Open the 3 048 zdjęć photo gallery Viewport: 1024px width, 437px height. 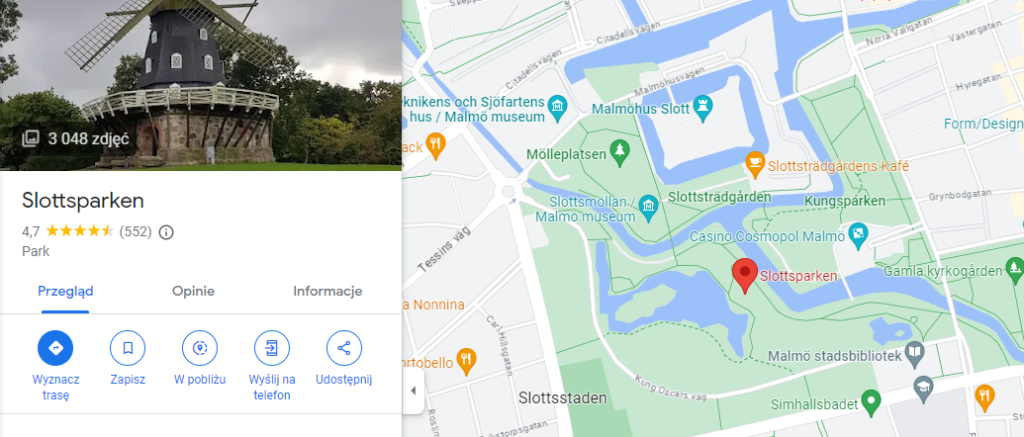[76, 138]
